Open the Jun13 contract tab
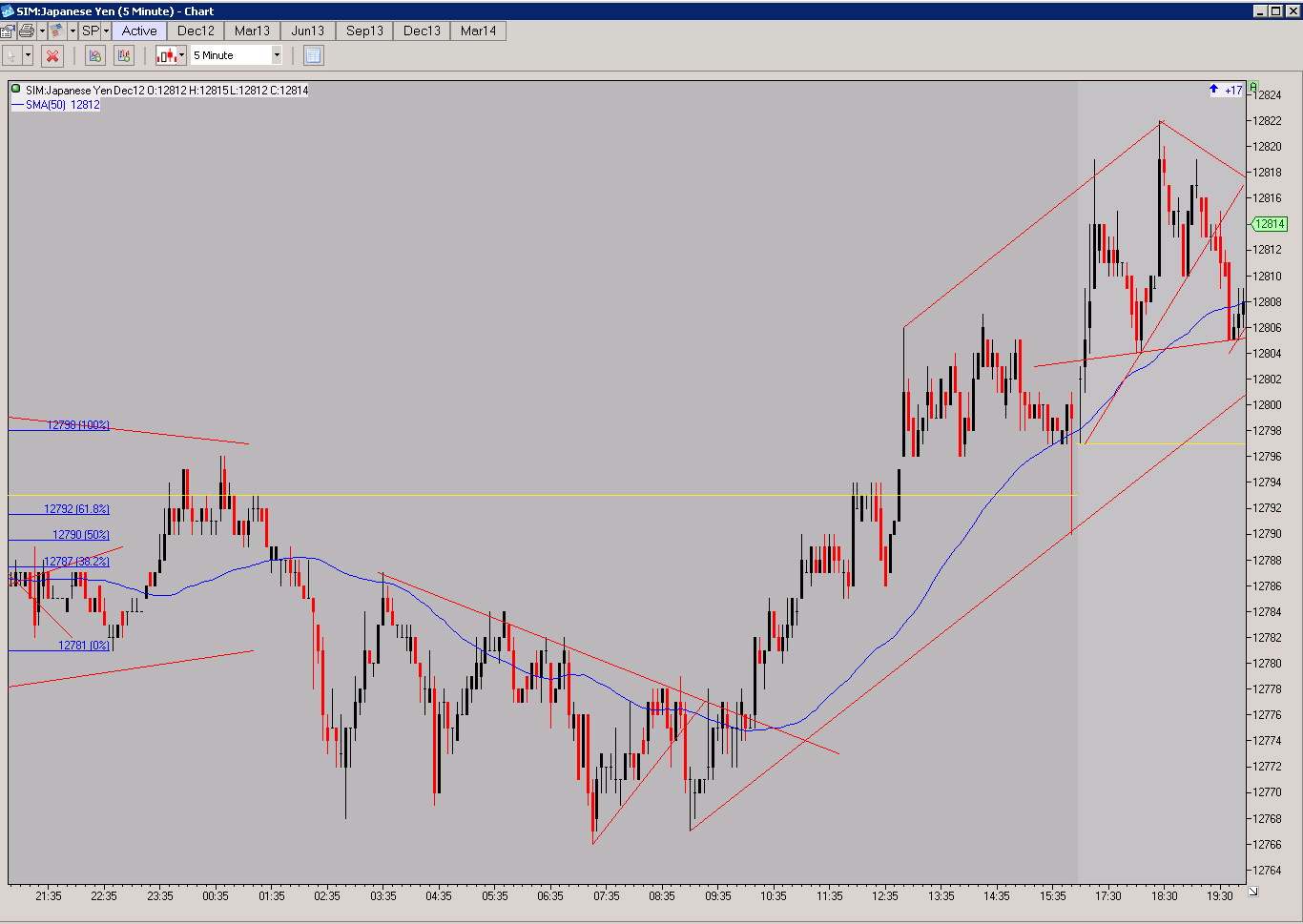The height and width of the screenshot is (924, 1303). (x=308, y=31)
